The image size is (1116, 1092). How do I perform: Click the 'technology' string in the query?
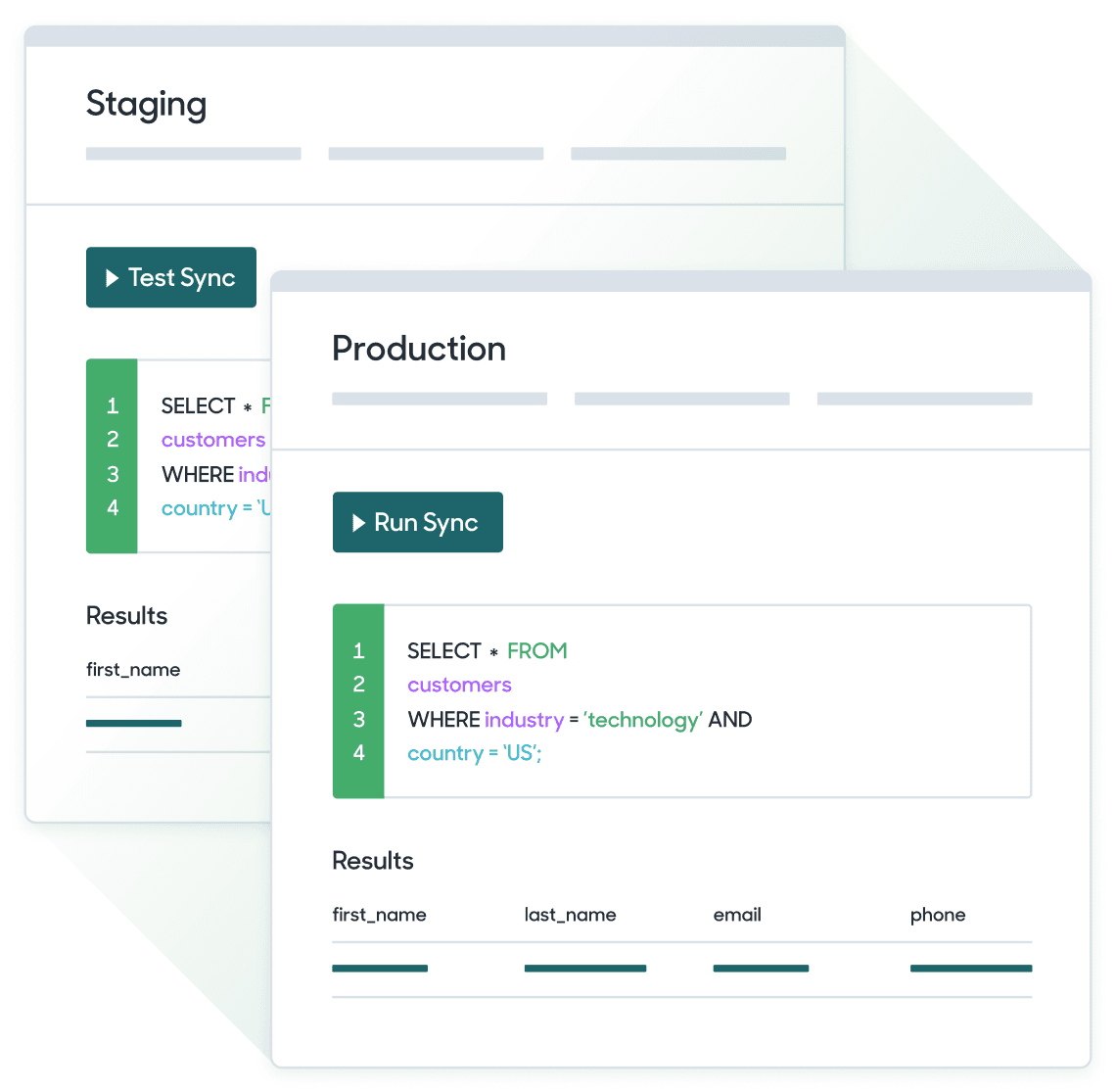[x=643, y=720]
